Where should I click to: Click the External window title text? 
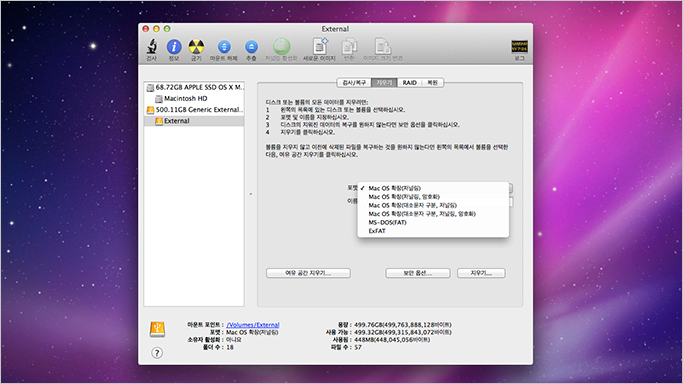pyautogui.click(x=335, y=29)
